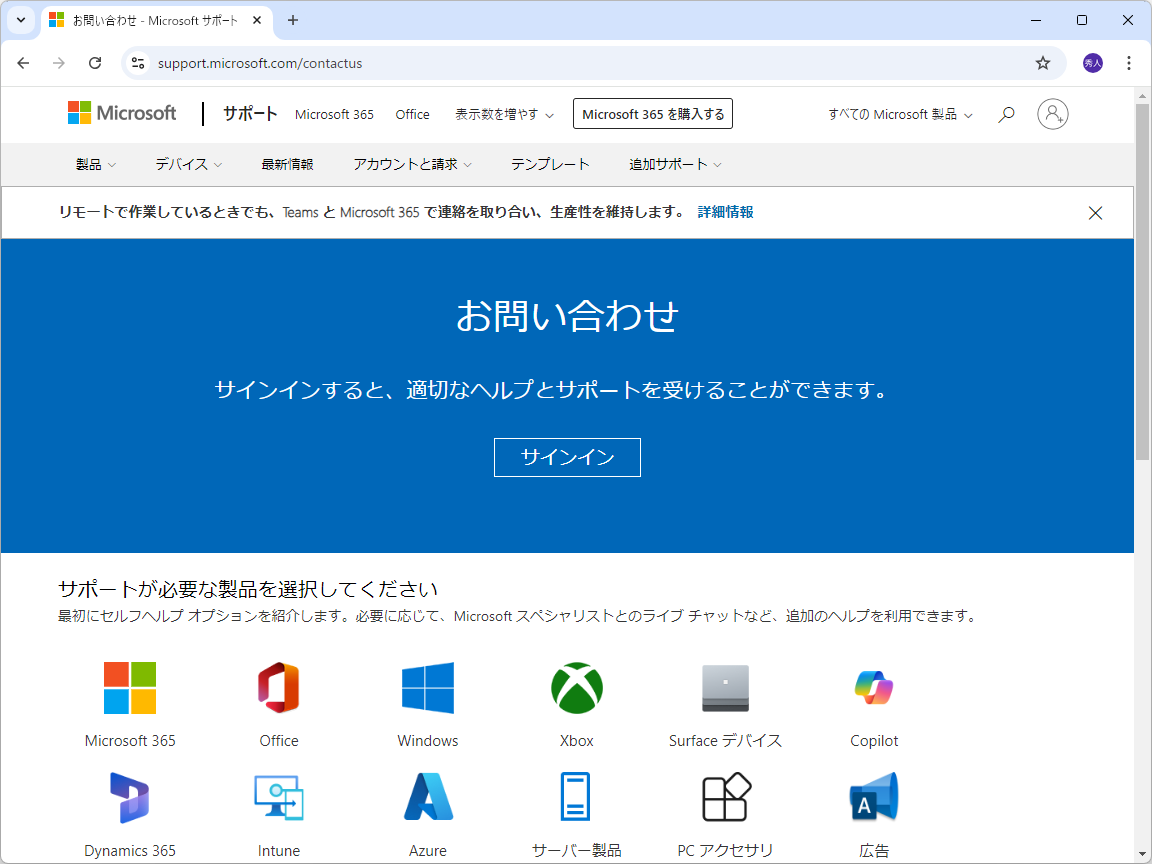Select 最新情報 in the navigation bar
This screenshot has width=1152, height=864.
tap(288, 164)
